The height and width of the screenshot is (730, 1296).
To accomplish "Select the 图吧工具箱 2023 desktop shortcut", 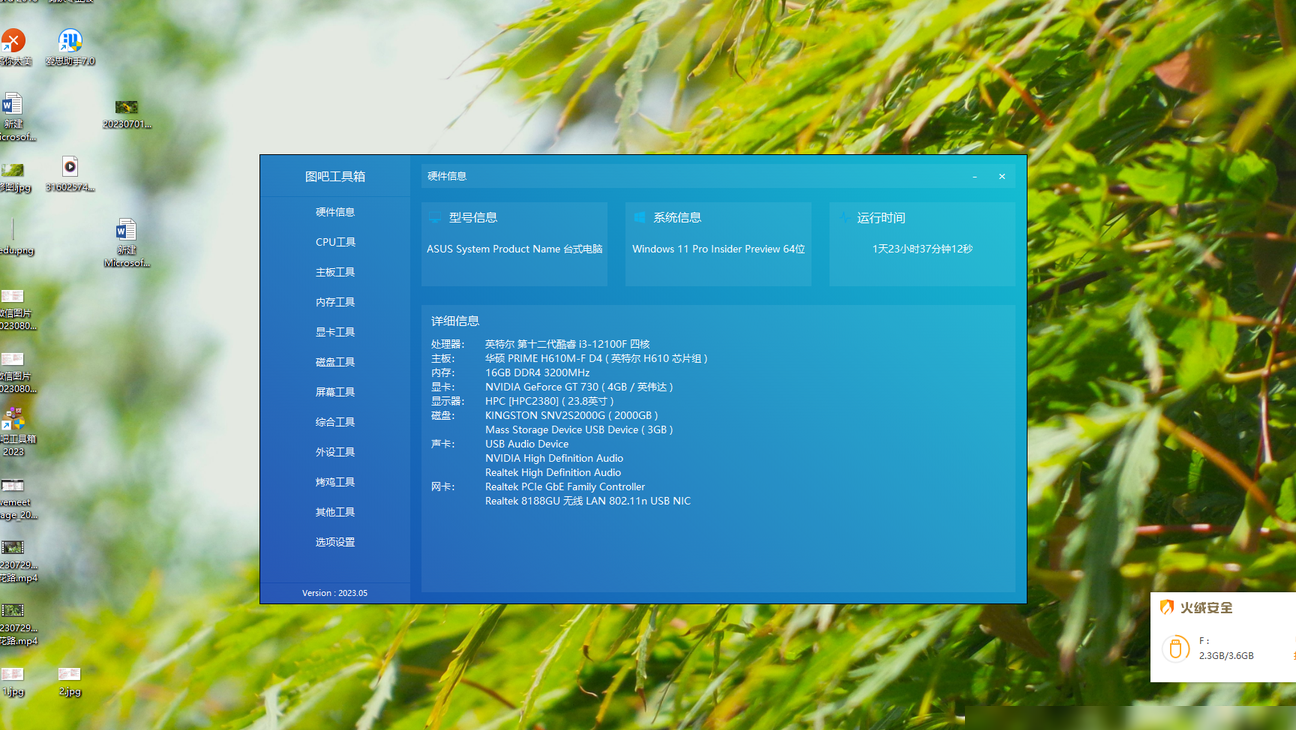I will tap(14, 431).
